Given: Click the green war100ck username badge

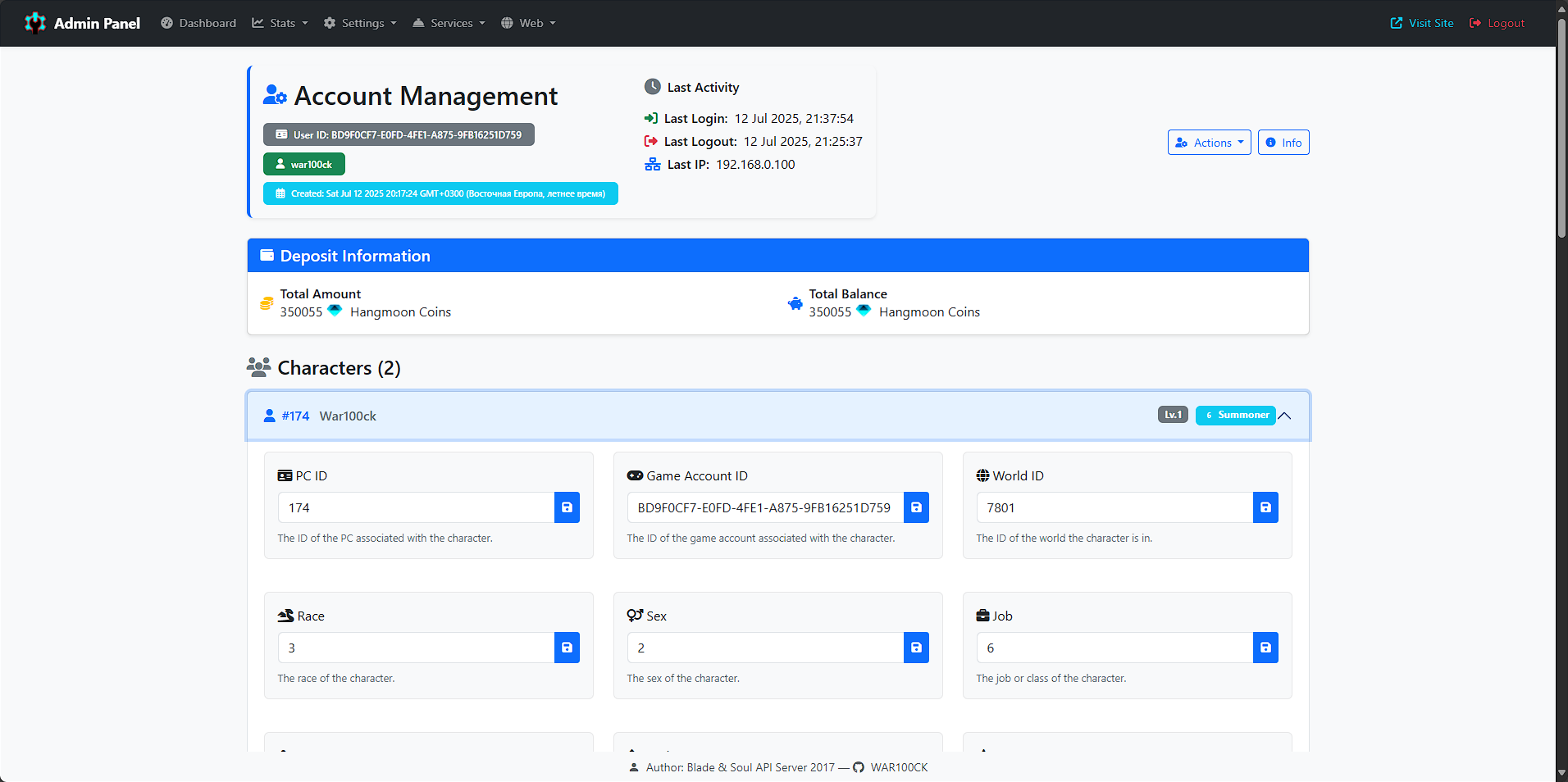Looking at the screenshot, I should 304,164.
